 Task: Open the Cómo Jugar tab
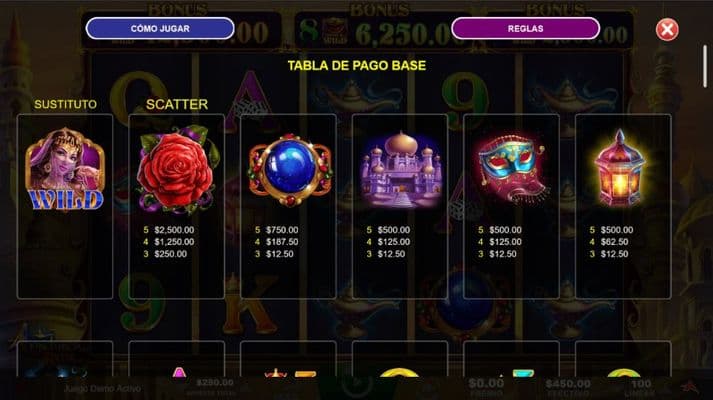coord(160,29)
